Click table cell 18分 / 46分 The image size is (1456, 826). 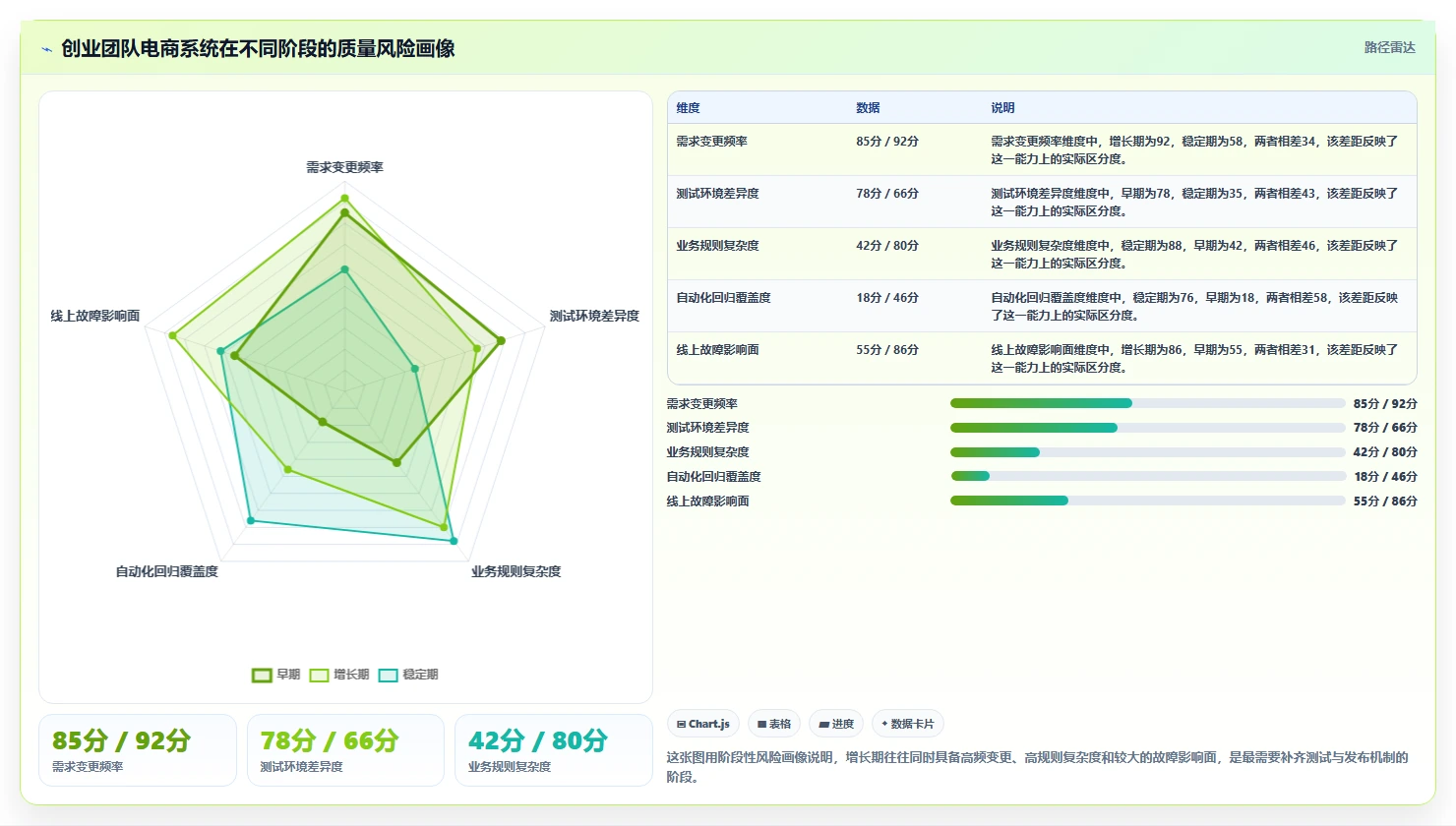coord(887,298)
